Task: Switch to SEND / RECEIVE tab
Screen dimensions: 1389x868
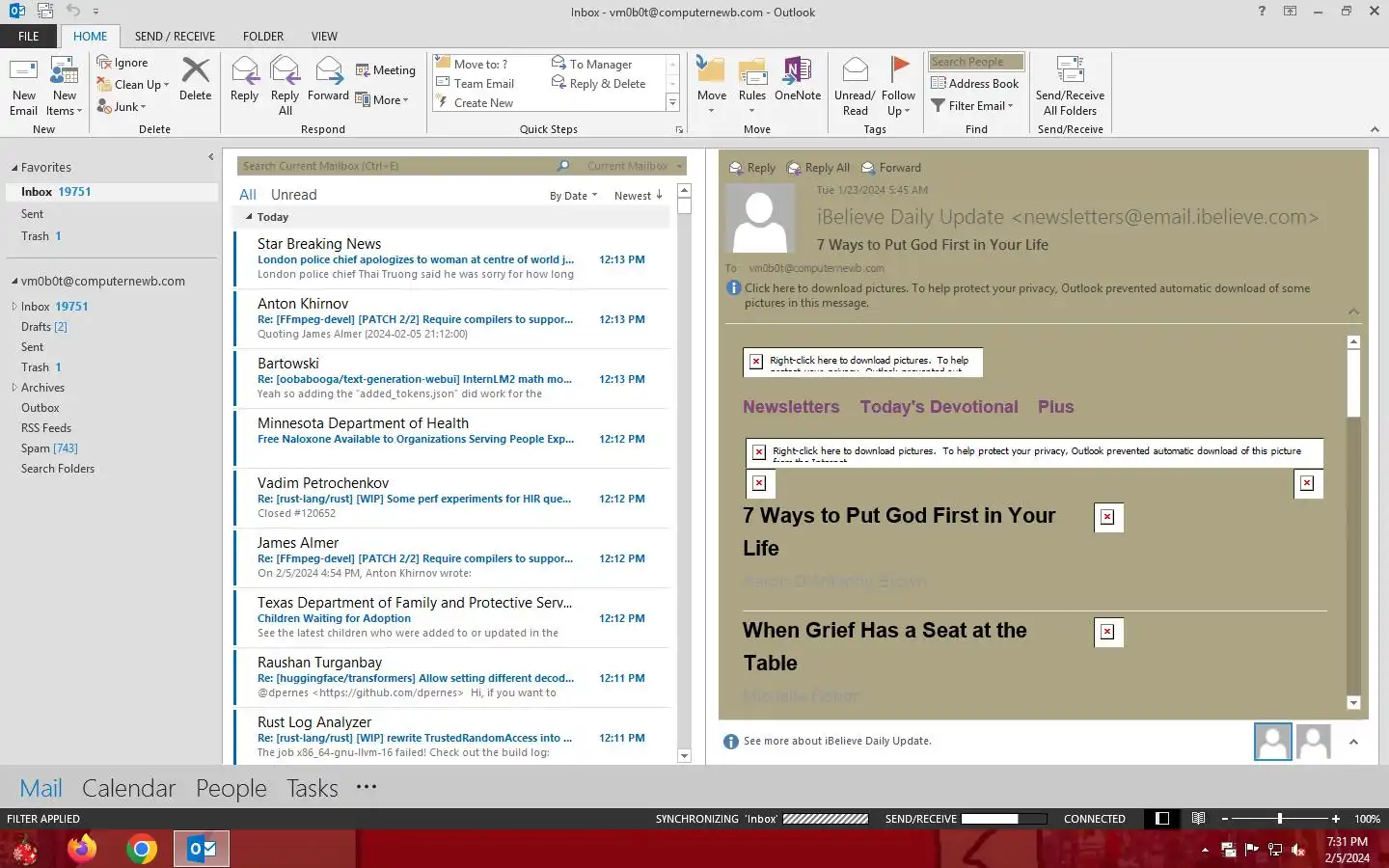Action: point(175,37)
